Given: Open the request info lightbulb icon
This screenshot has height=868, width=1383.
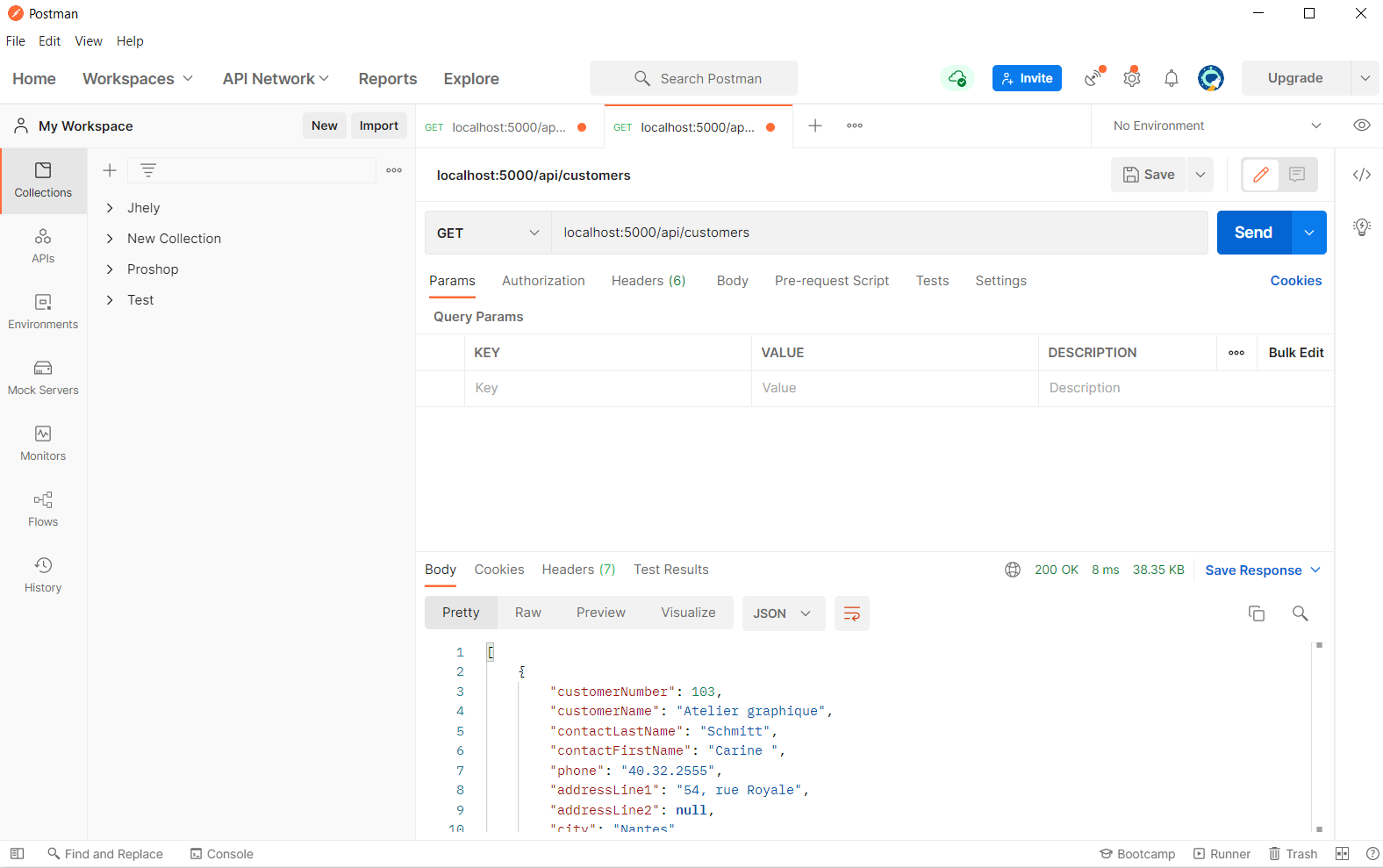Looking at the screenshot, I should (1362, 227).
